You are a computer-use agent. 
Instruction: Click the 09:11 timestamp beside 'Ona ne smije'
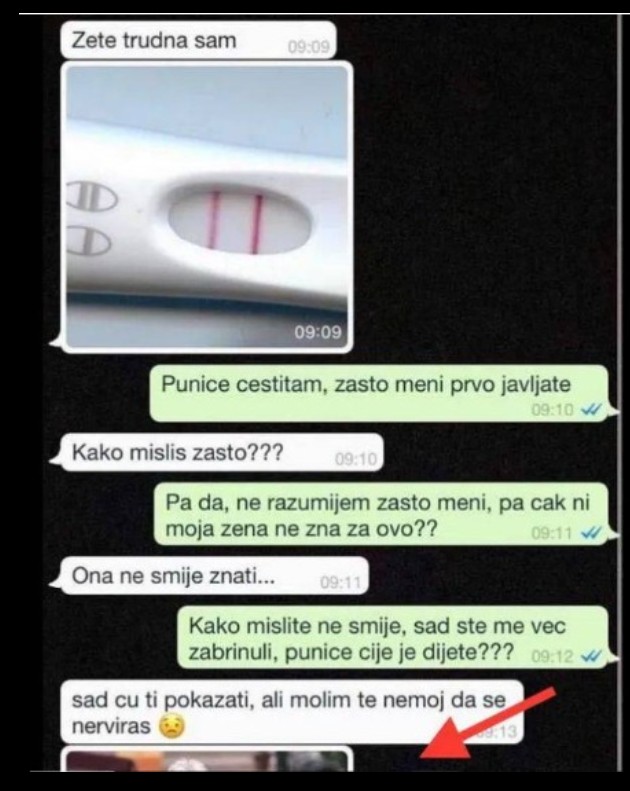click(x=340, y=583)
